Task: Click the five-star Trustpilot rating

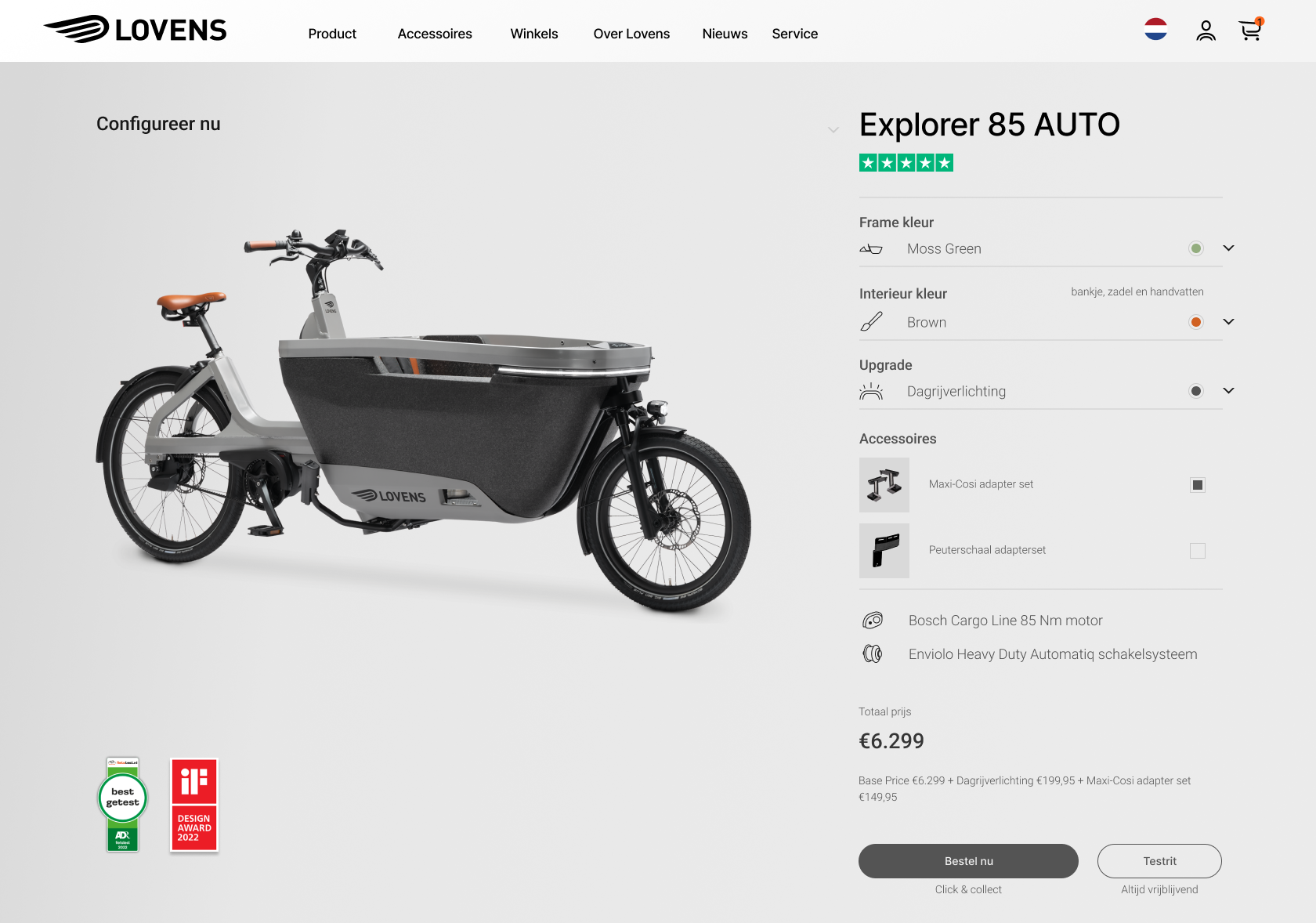Action: pyautogui.click(x=906, y=163)
